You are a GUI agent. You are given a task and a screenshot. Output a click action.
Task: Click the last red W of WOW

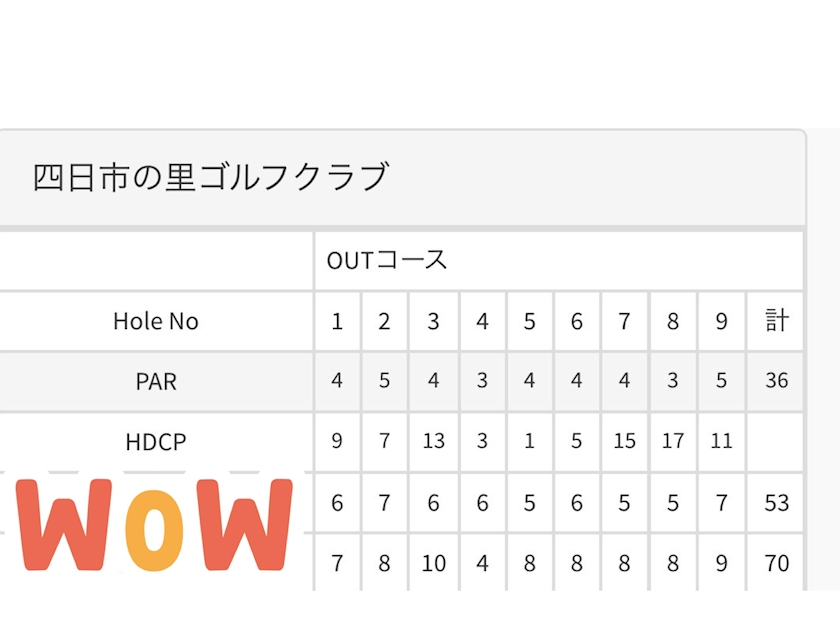(244, 524)
